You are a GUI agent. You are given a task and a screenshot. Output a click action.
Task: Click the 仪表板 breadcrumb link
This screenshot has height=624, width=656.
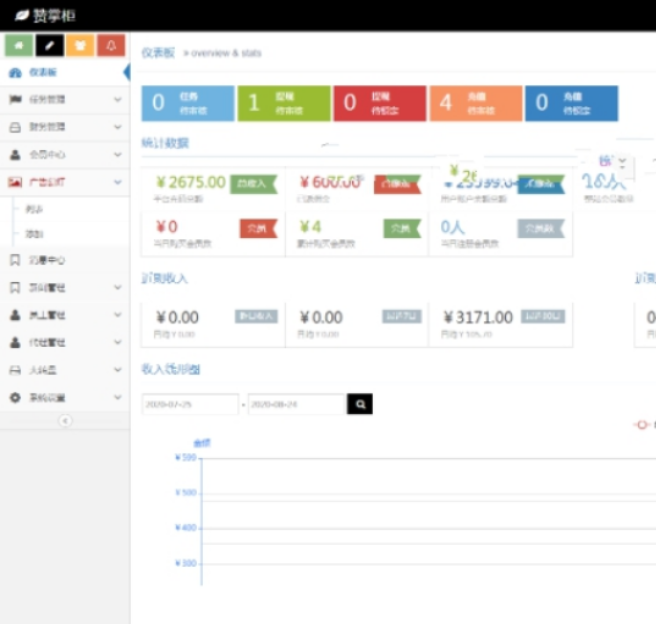(x=157, y=53)
